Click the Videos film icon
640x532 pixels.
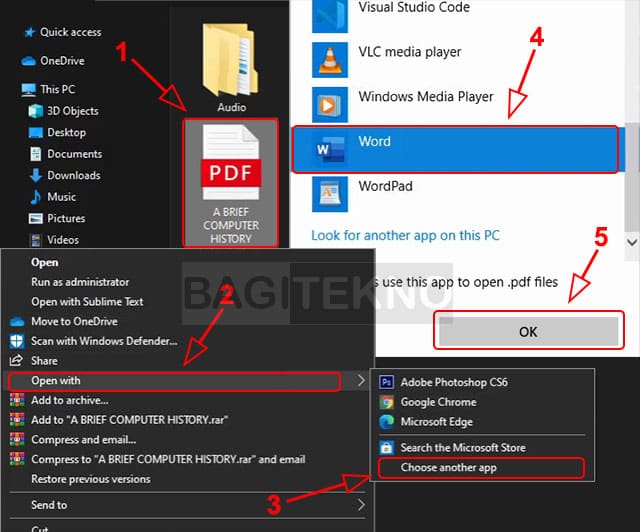coord(36,240)
